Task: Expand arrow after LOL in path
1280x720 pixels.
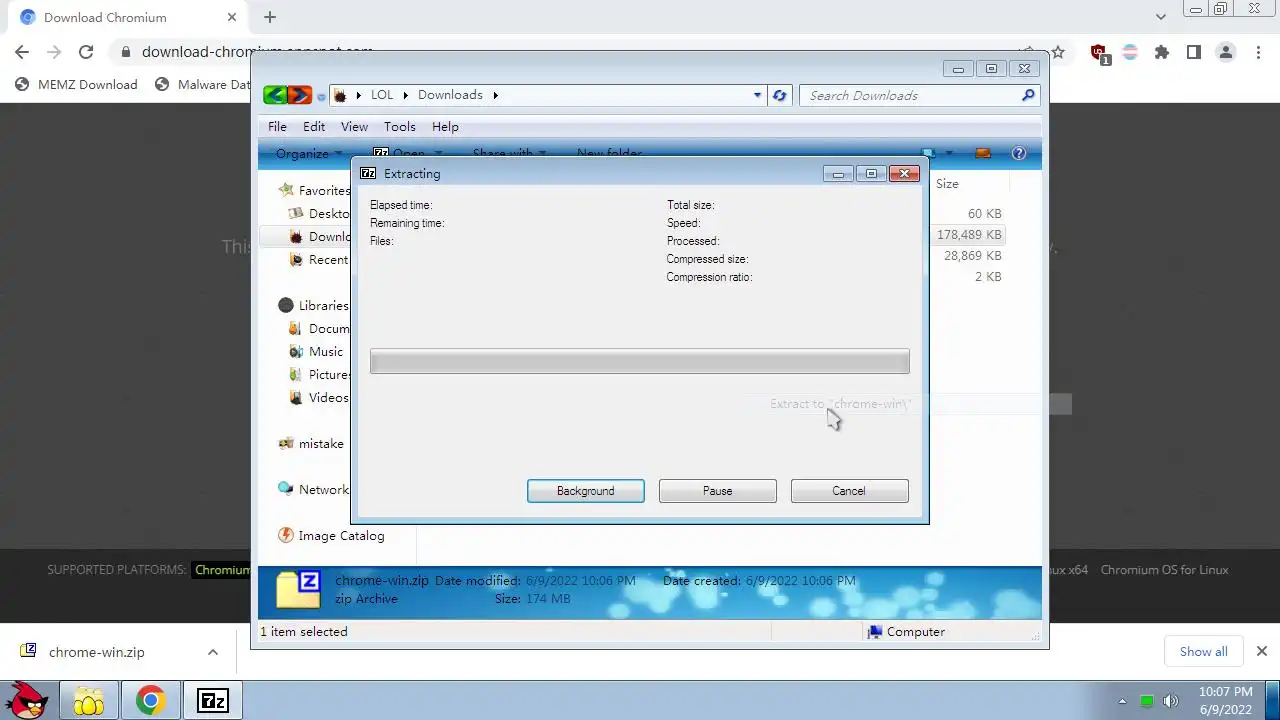Action: (406, 95)
